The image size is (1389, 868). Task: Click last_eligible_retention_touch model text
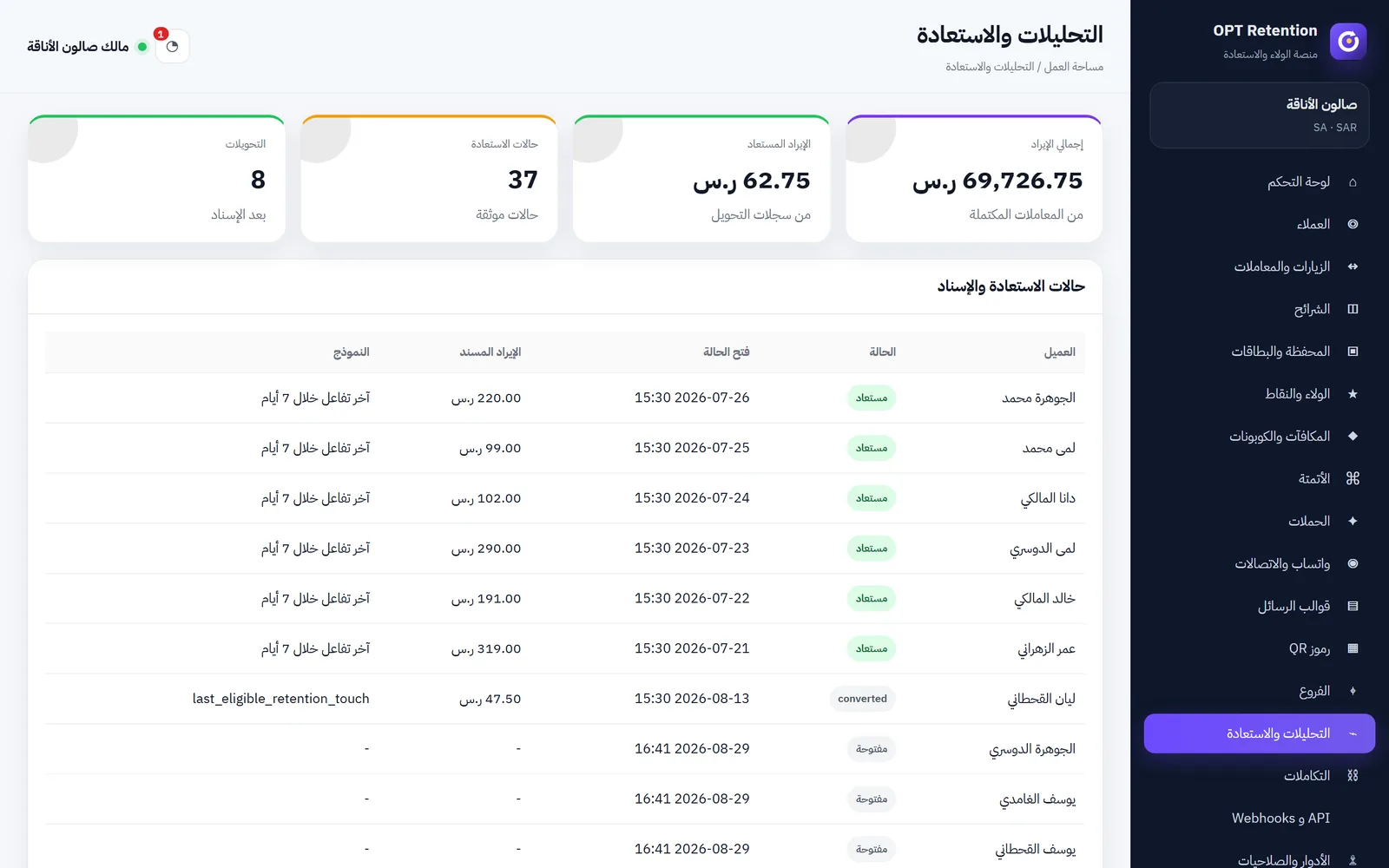tap(281, 699)
